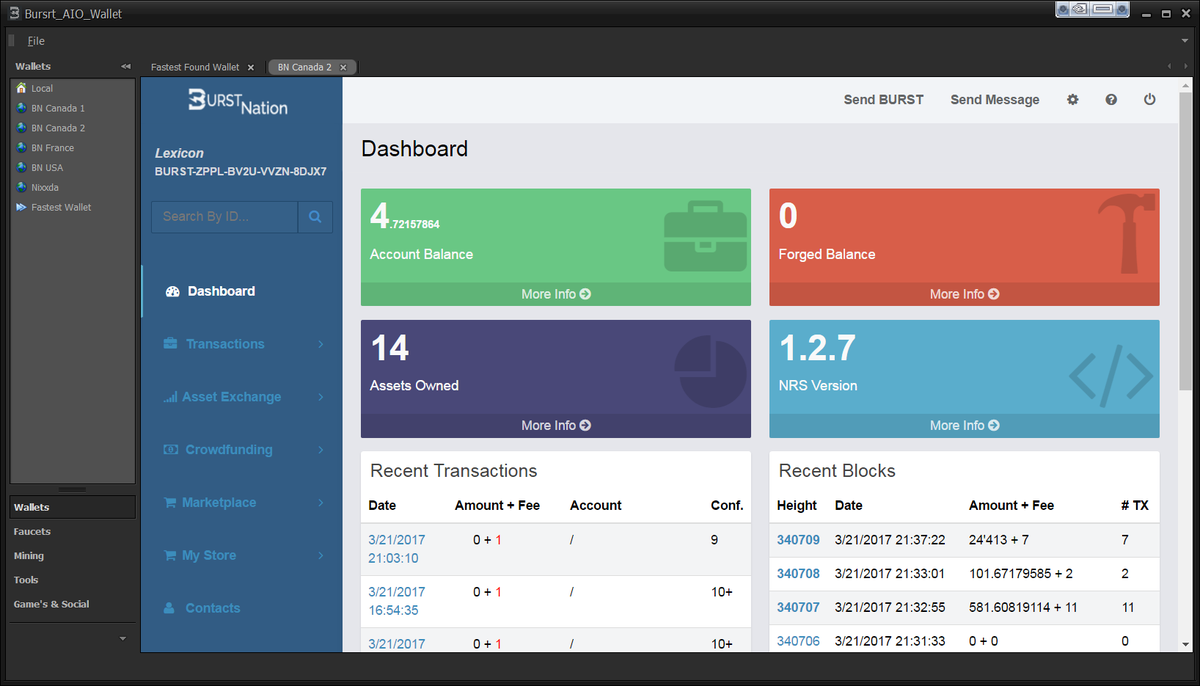Click the BN USA globe icon

(x=22, y=167)
